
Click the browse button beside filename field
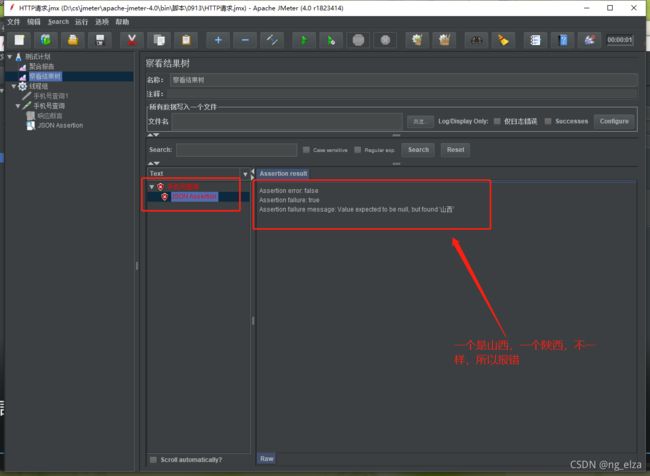pos(420,121)
